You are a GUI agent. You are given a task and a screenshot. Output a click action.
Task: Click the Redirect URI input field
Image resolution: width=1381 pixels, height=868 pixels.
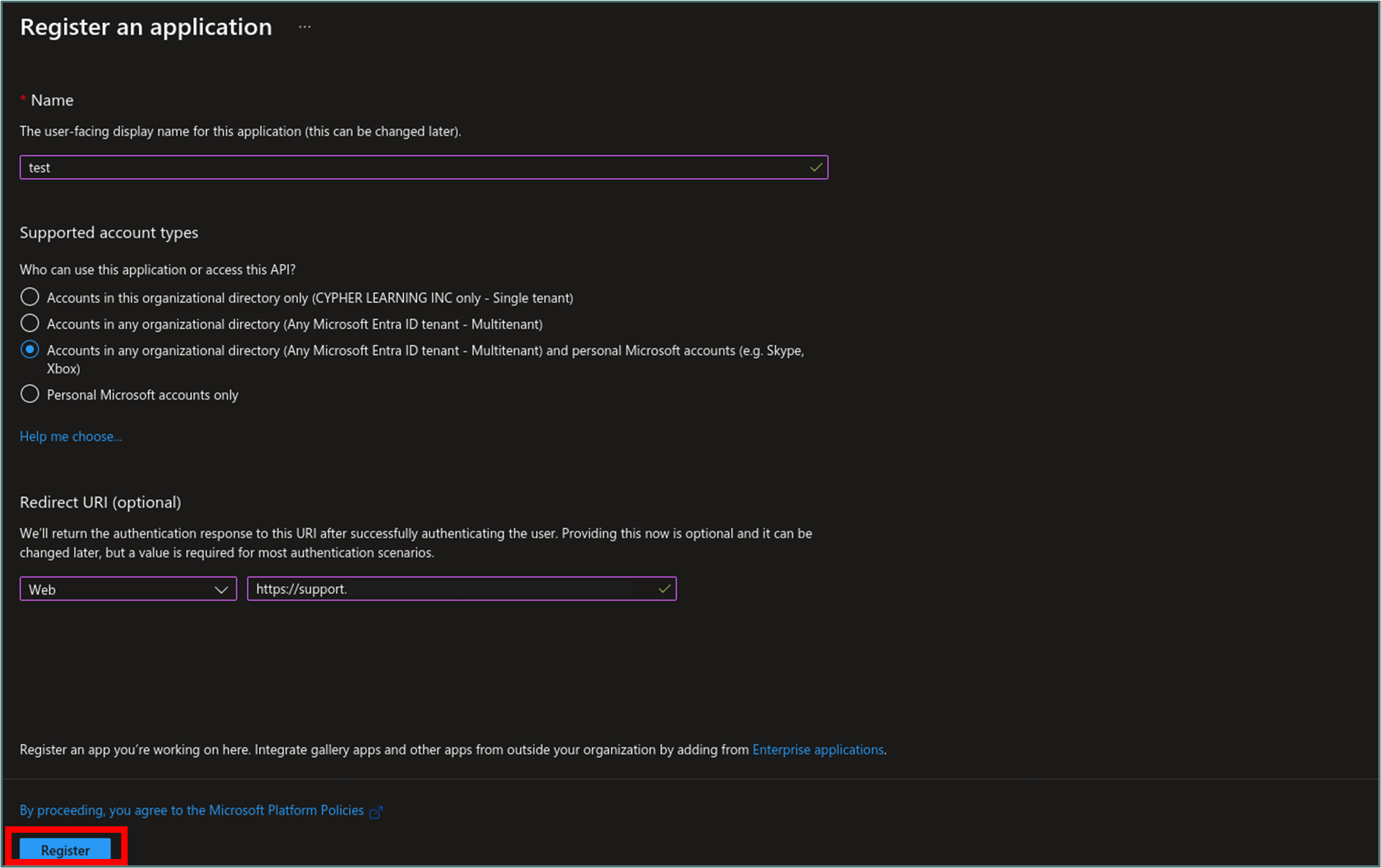pos(449,588)
